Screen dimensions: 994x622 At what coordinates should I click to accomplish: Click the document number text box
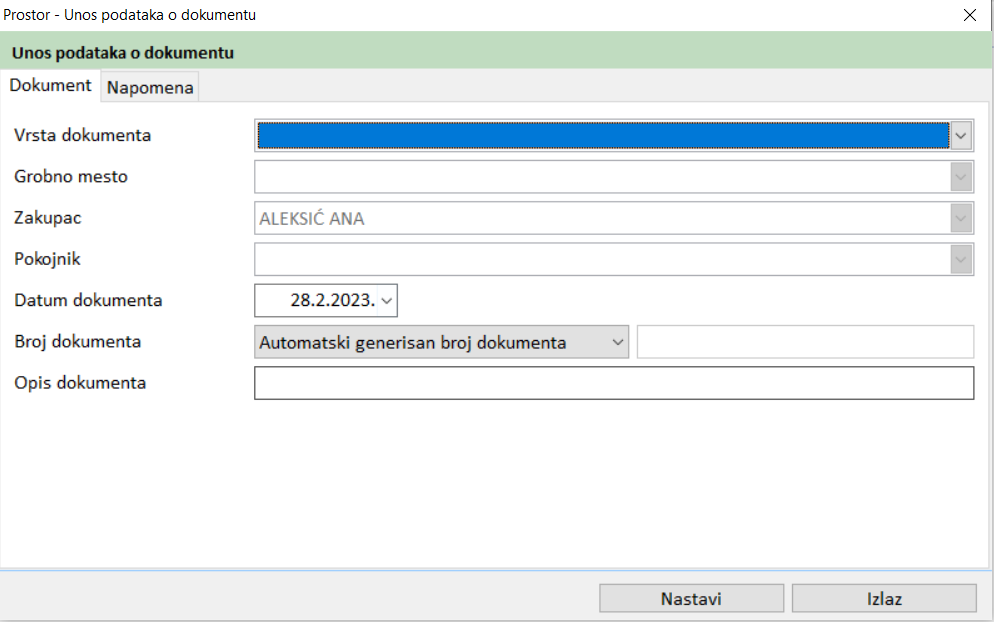click(x=805, y=342)
